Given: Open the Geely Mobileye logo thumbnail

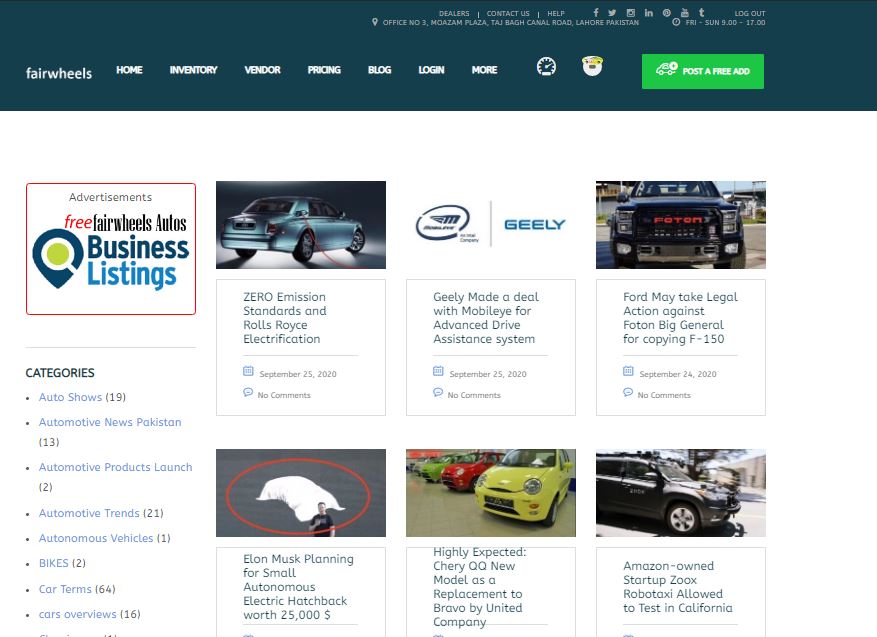Looking at the screenshot, I should coord(491,225).
